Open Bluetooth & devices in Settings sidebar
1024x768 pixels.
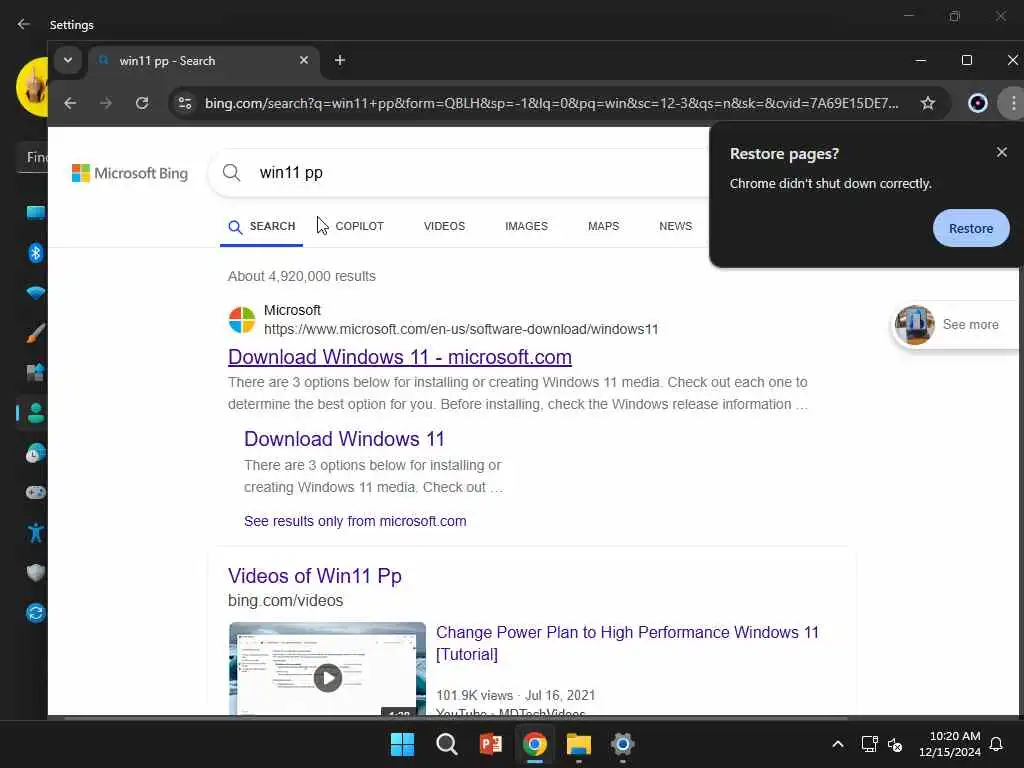point(35,253)
